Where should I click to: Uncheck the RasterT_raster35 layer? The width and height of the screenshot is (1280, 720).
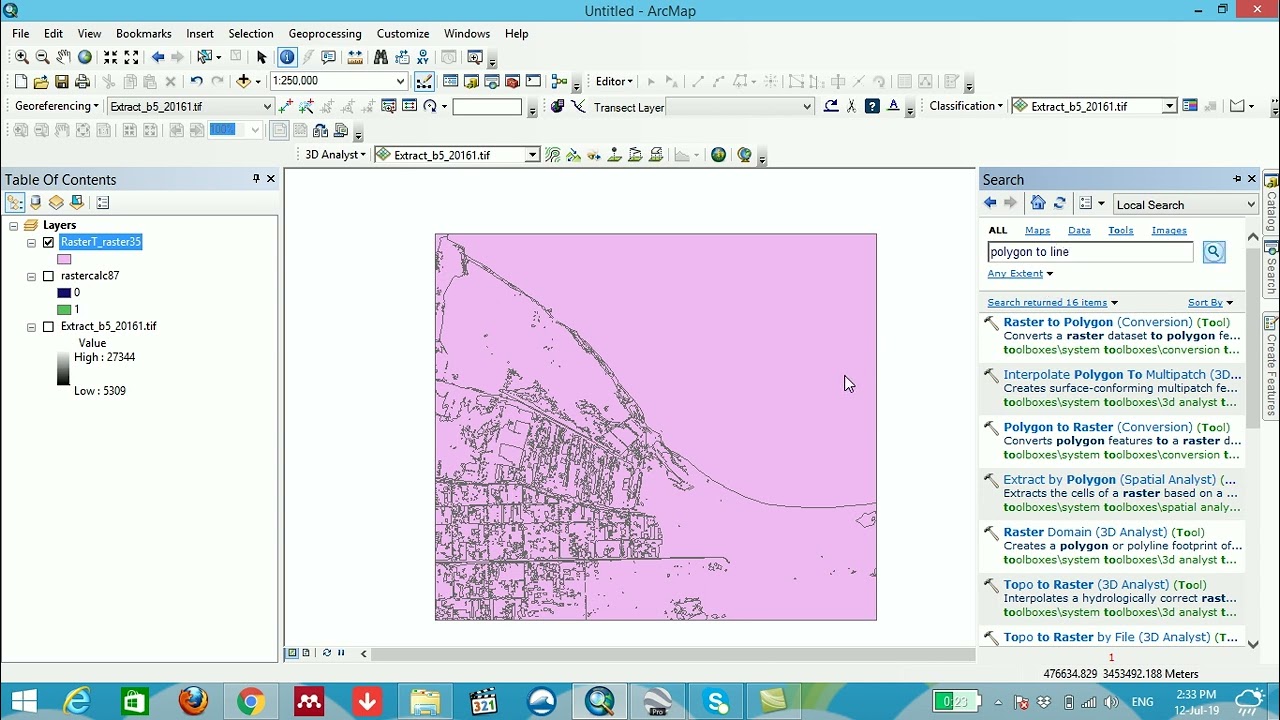48,243
